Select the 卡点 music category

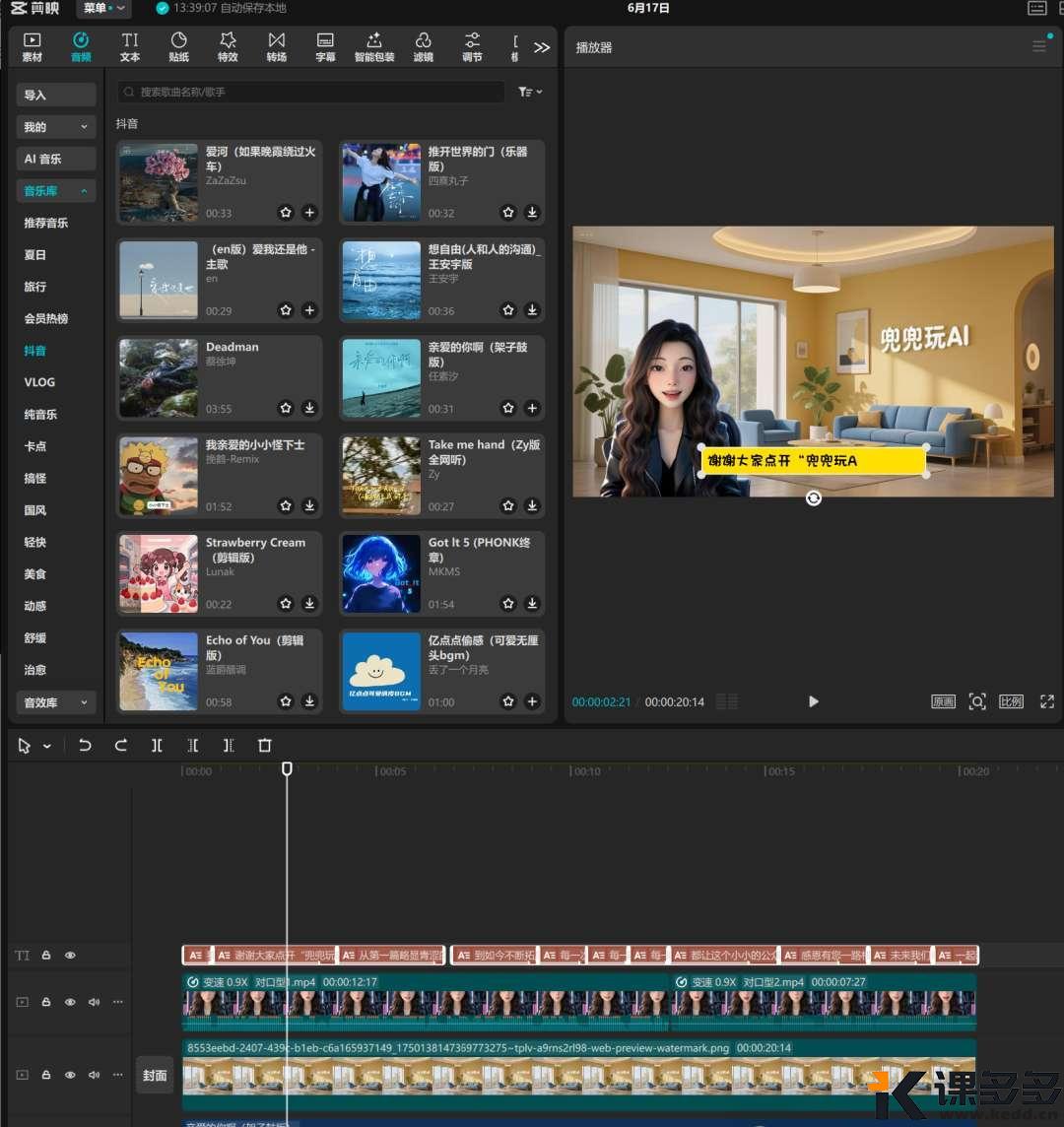(35, 446)
